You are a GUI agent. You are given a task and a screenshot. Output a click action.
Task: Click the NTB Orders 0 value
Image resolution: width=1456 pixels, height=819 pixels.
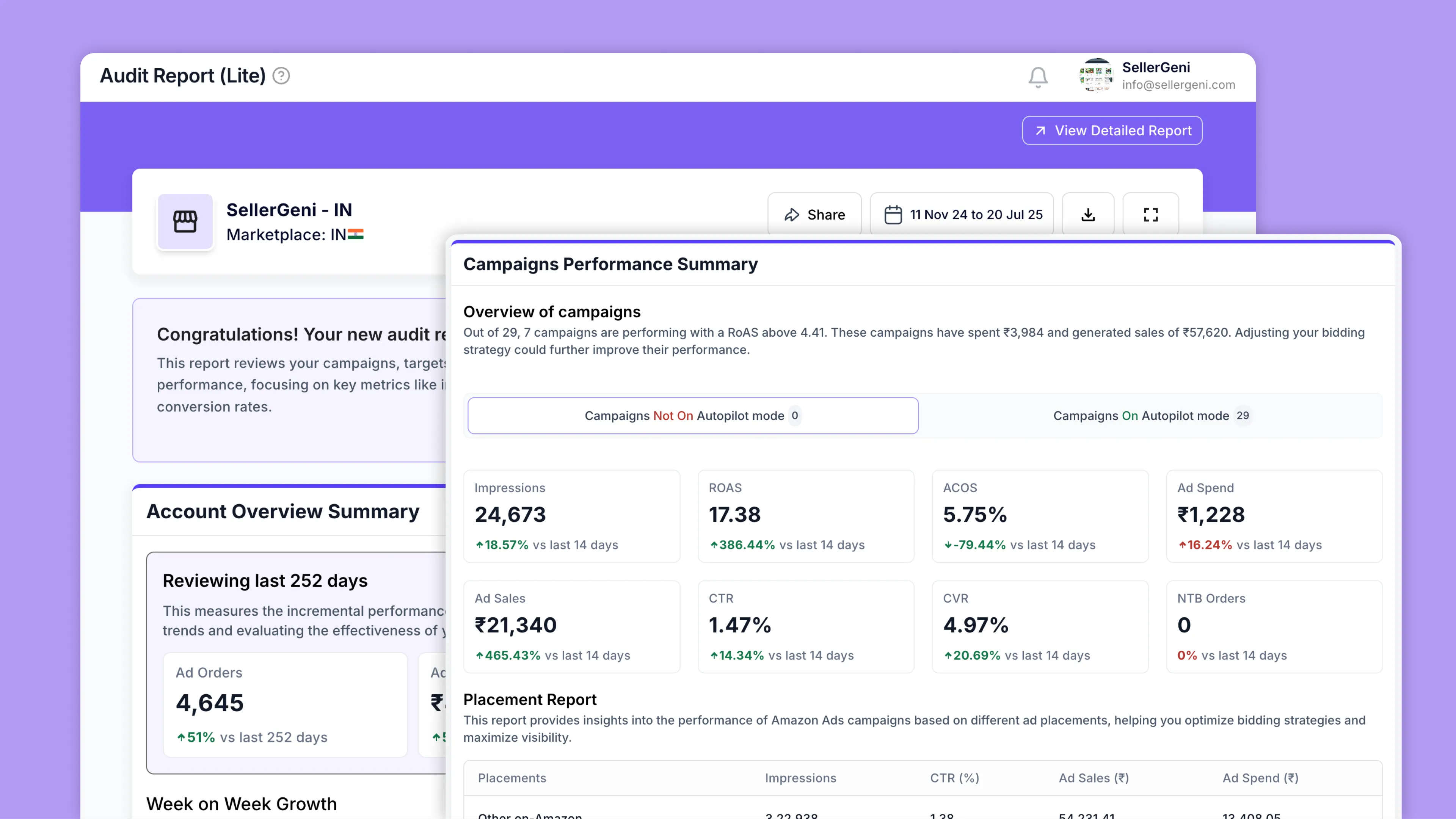[x=1184, y=625]
